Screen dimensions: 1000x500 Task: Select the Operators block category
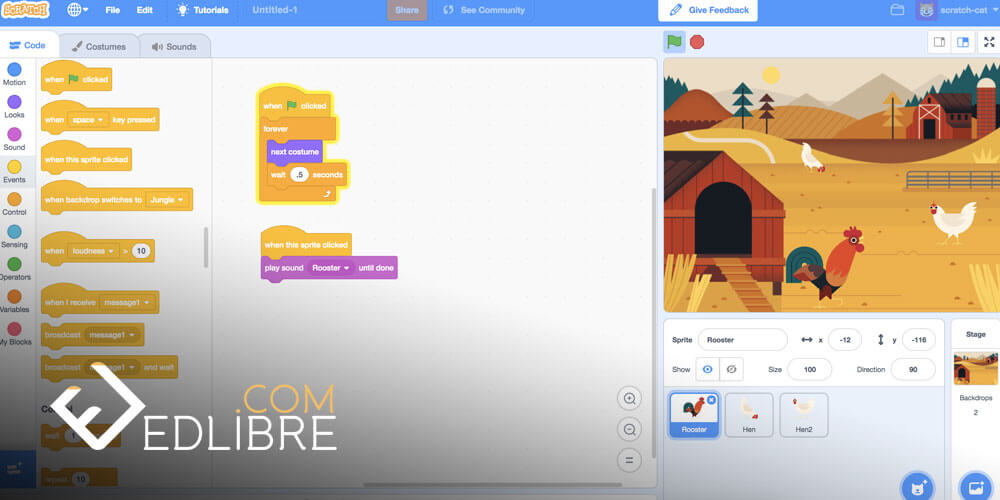point(14,268)
